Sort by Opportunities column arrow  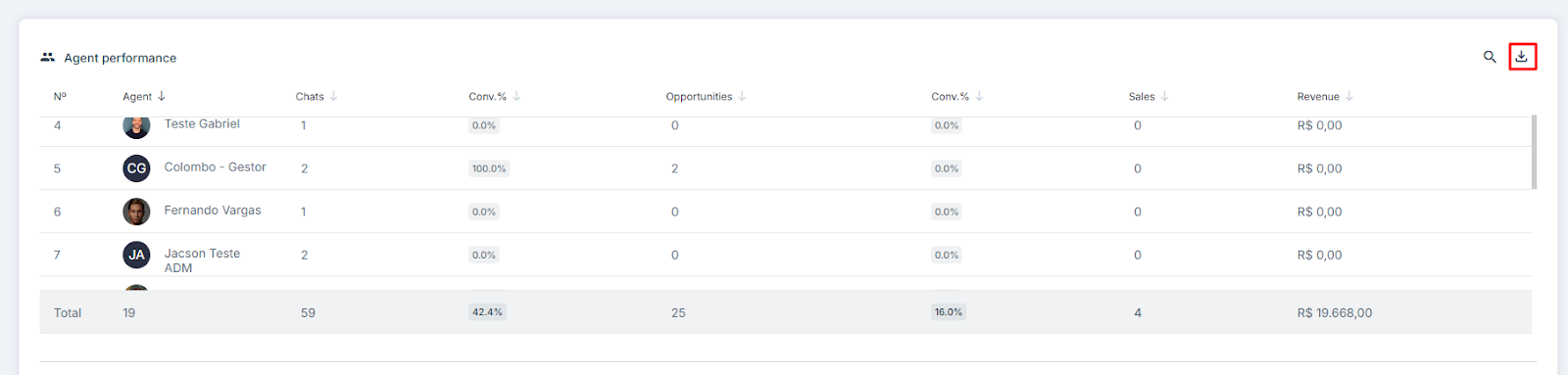[x=742, y=96]
